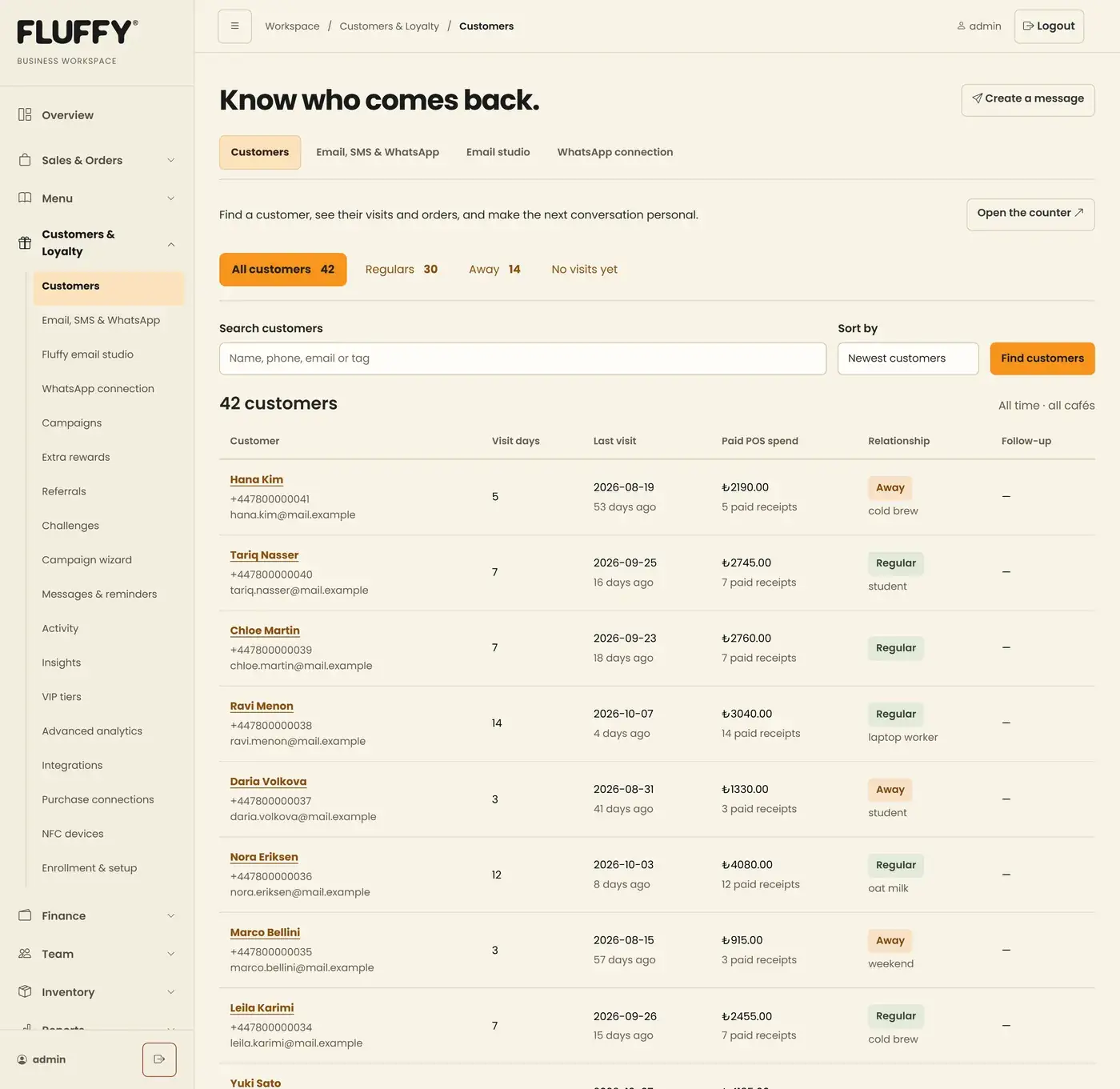Expand the Inventory section chevron
This screenshot has width=1120, height=1089.
170,992
